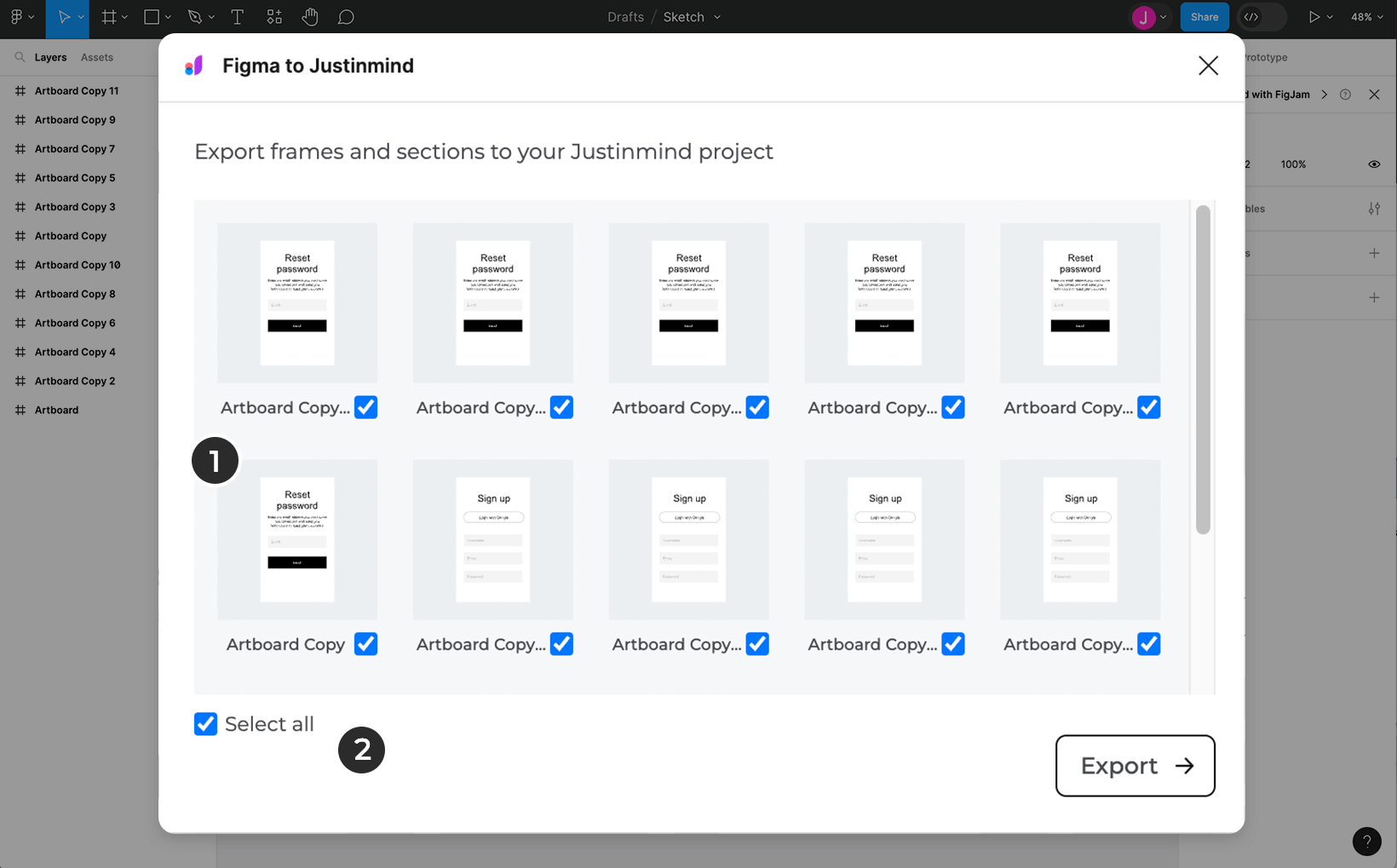Select Artboard Copy 8 layer
Viewport: 1397px width, 868px height.
coord(75,294)
